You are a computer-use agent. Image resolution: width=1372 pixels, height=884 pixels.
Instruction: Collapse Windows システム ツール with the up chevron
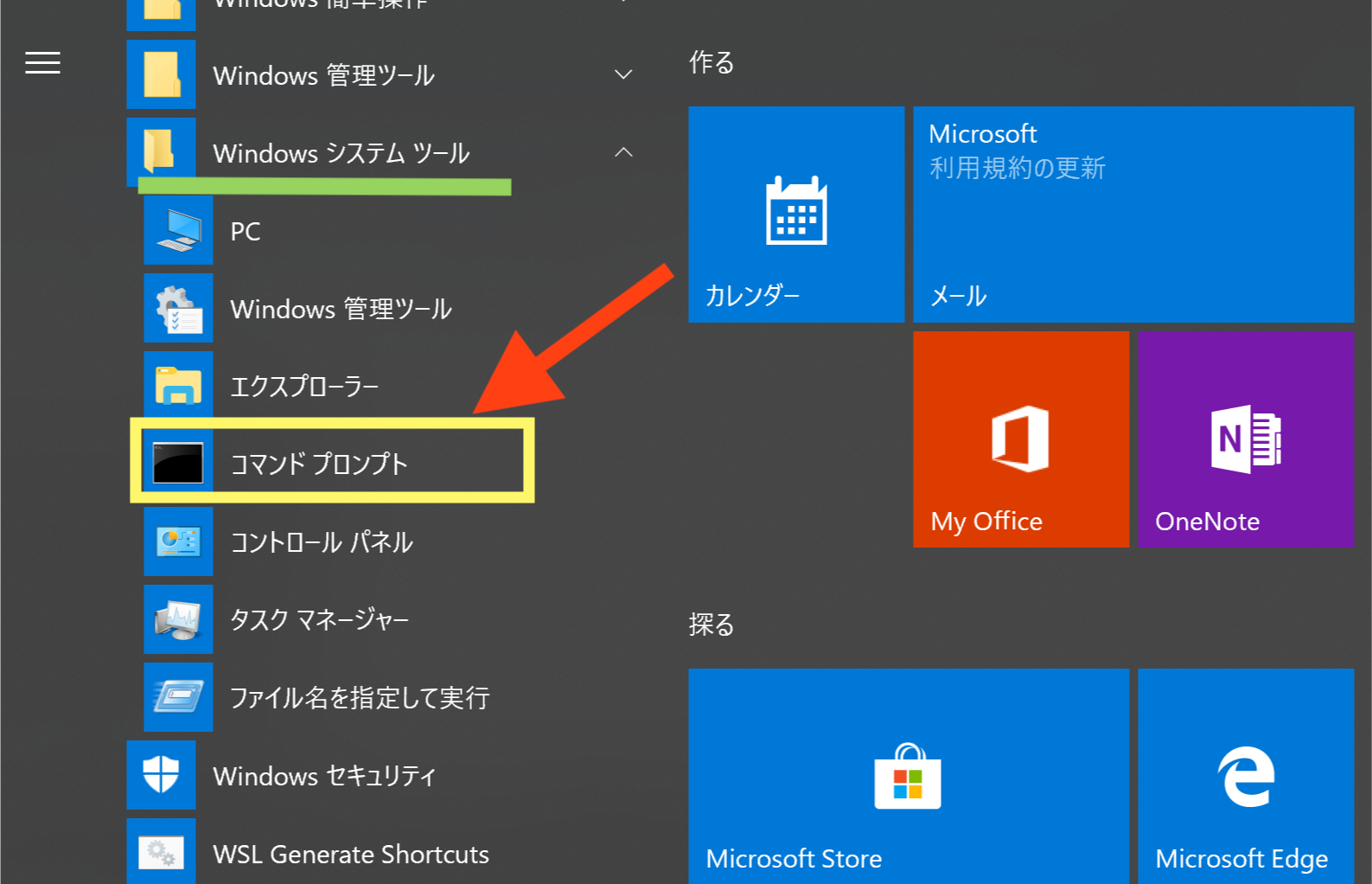click(623, 152)
